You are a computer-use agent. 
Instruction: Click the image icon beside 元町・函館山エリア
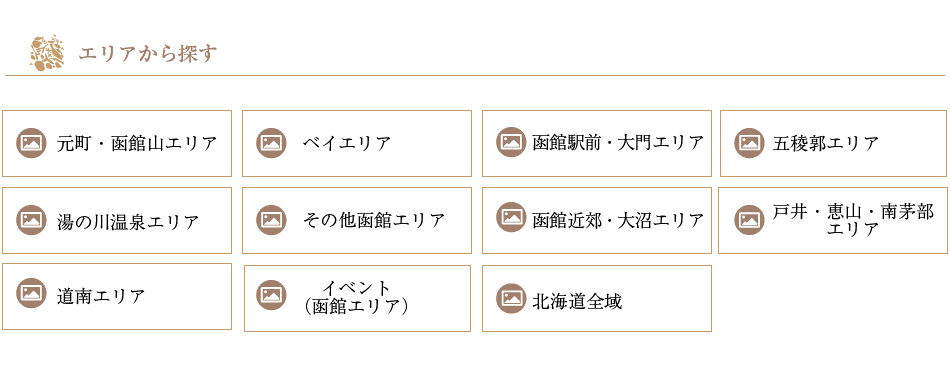pos(32,143)
